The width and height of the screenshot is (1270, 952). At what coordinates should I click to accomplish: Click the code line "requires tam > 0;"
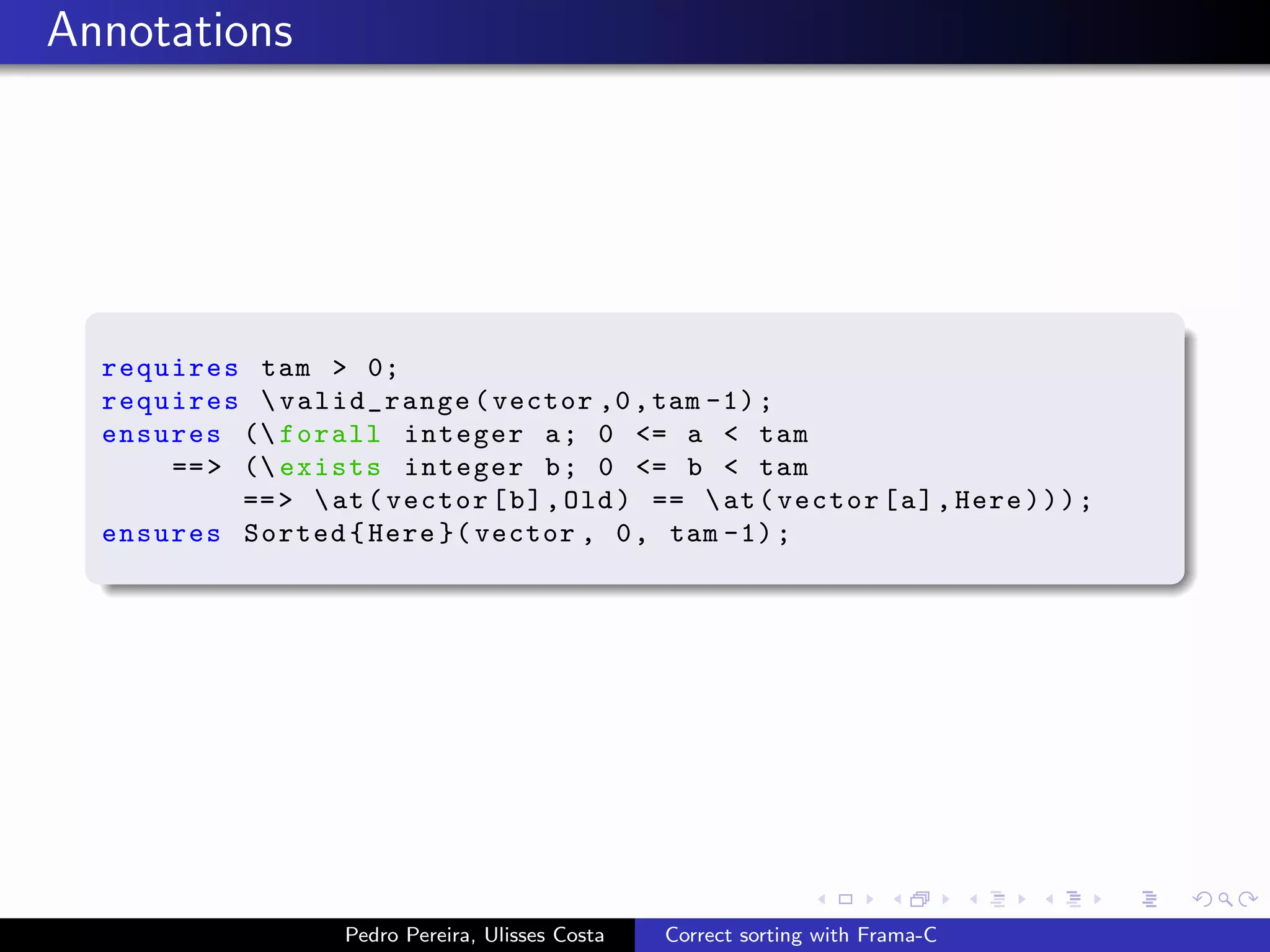(249, 368)
